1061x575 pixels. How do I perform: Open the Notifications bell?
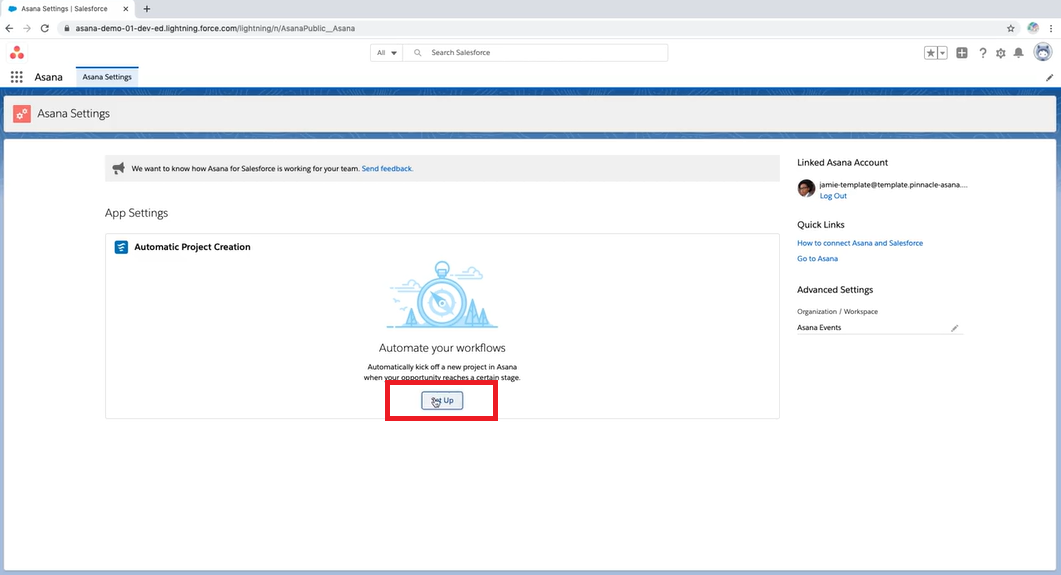[1018, 53]
